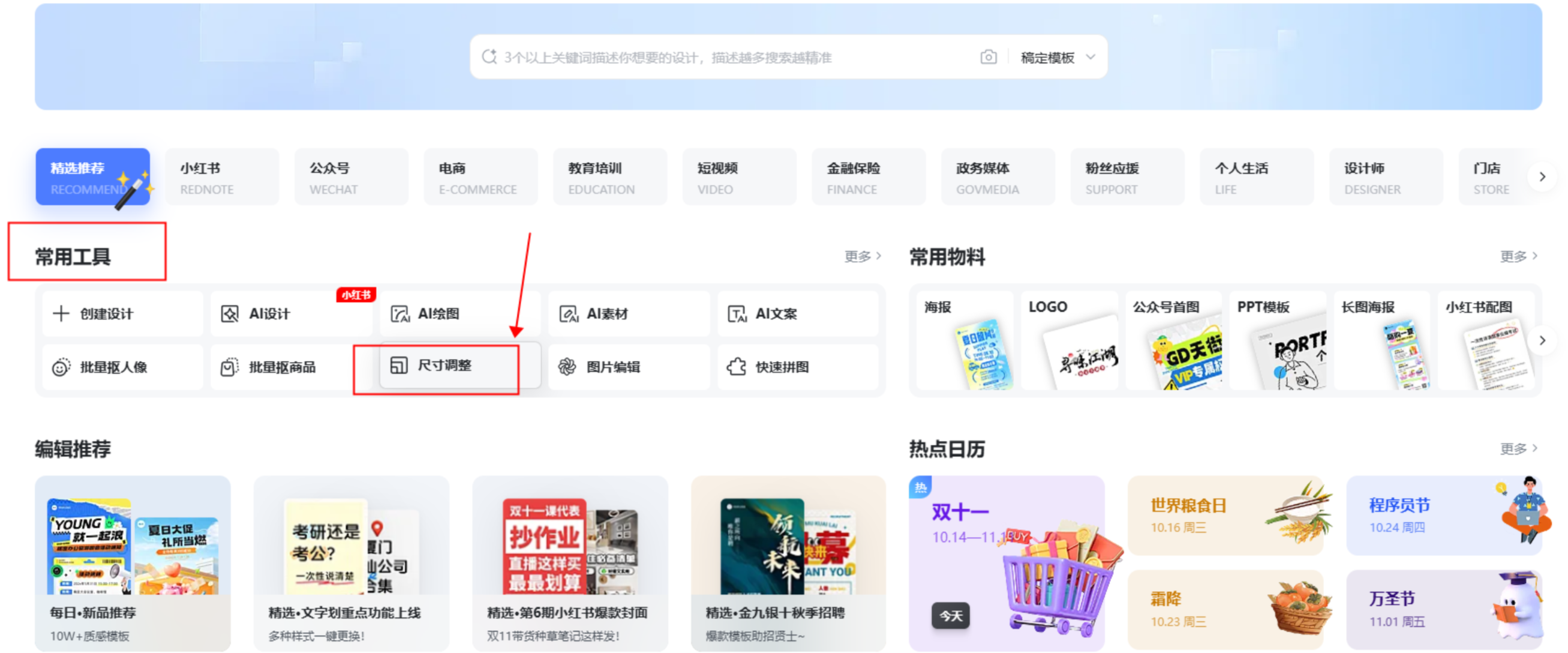Image resolution: width=1568 pixels, height=653 pixels.
Task: Click the AI search icon in search bar
Action: pos(489,57)
